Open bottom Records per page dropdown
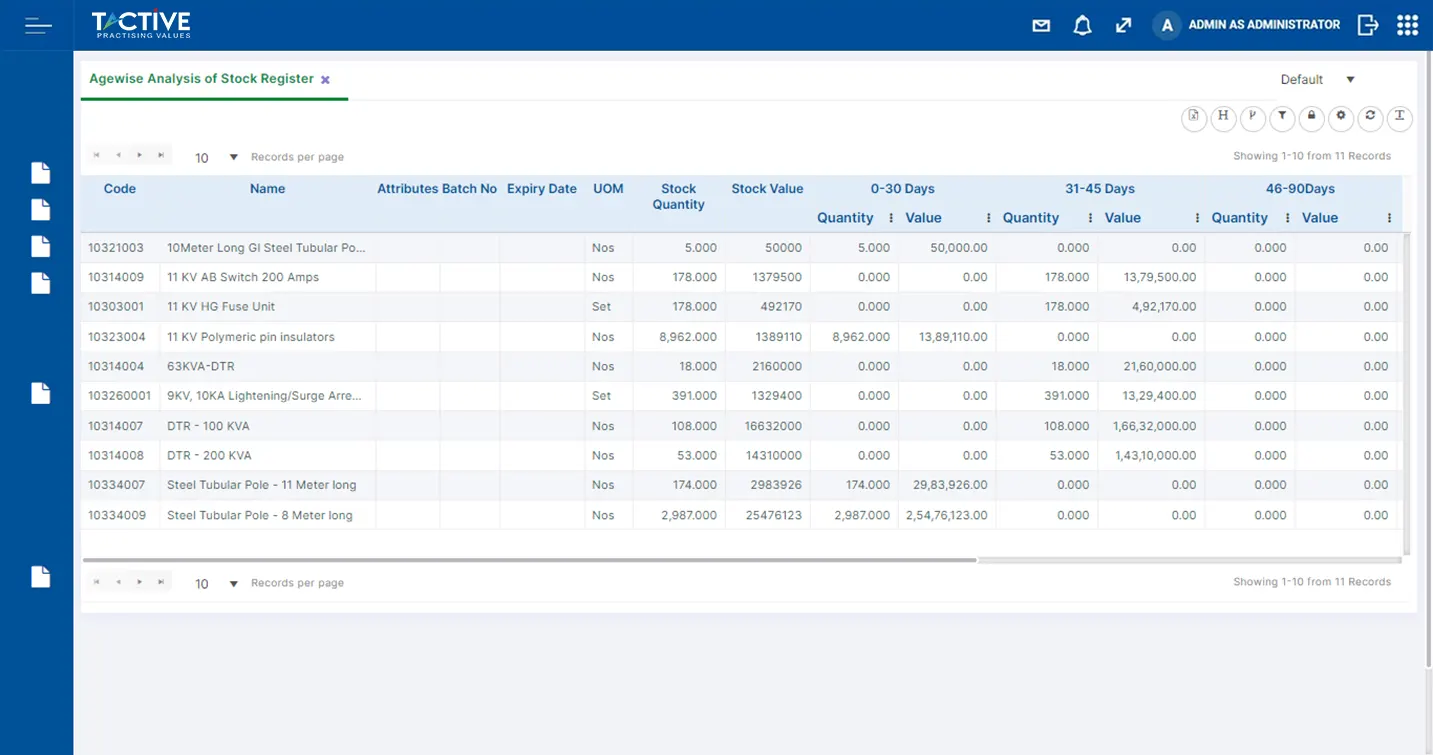 tap(217, 584)
